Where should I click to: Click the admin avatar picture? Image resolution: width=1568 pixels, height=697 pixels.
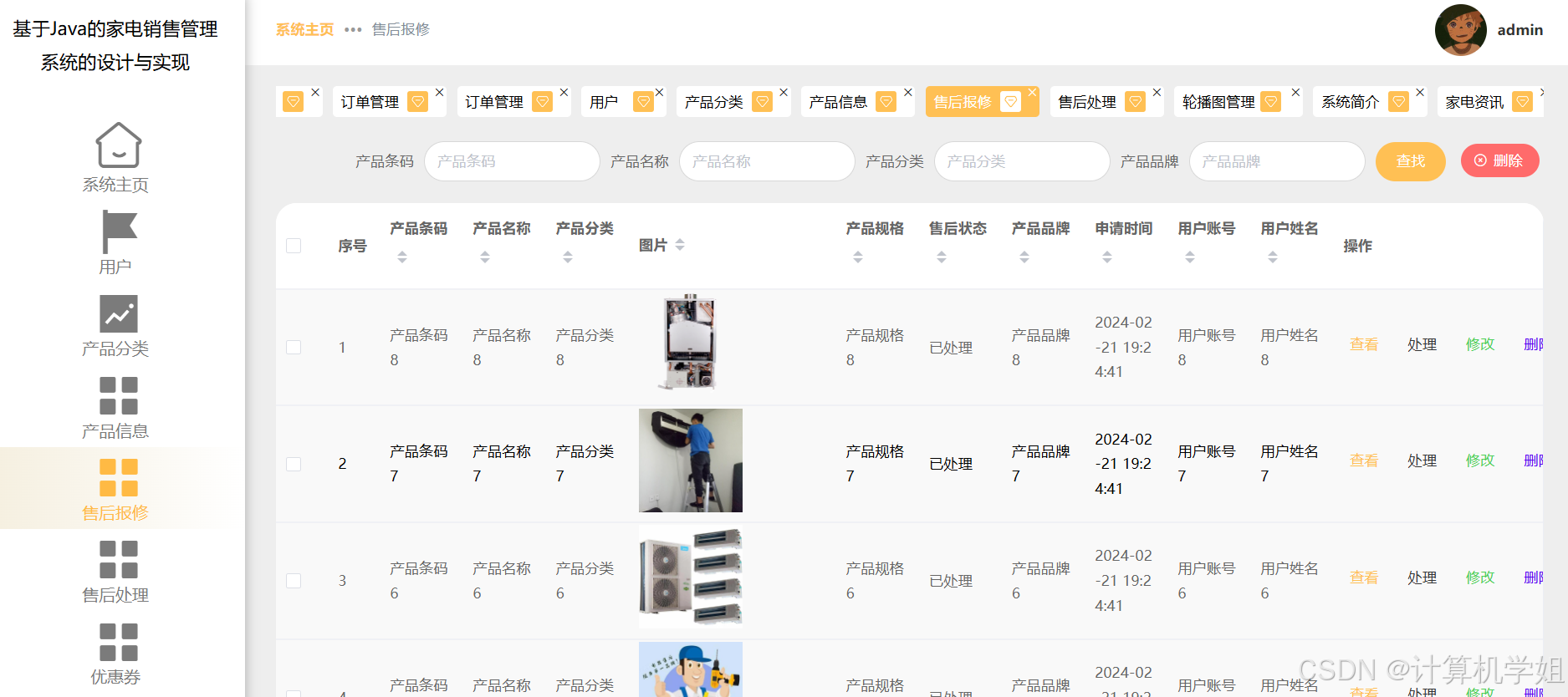pos(1460,30)
